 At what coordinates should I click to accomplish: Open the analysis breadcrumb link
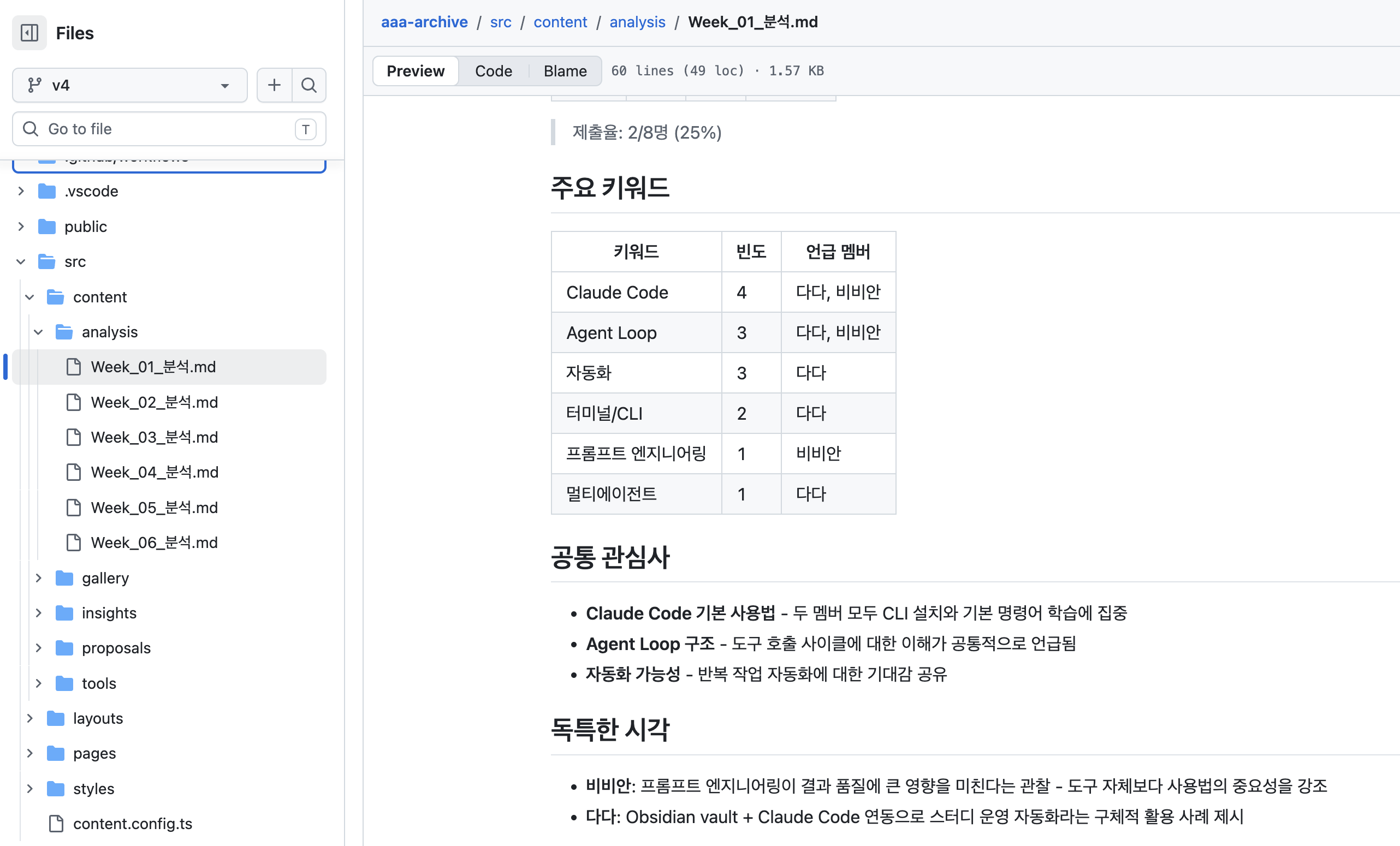click(637, 22)
